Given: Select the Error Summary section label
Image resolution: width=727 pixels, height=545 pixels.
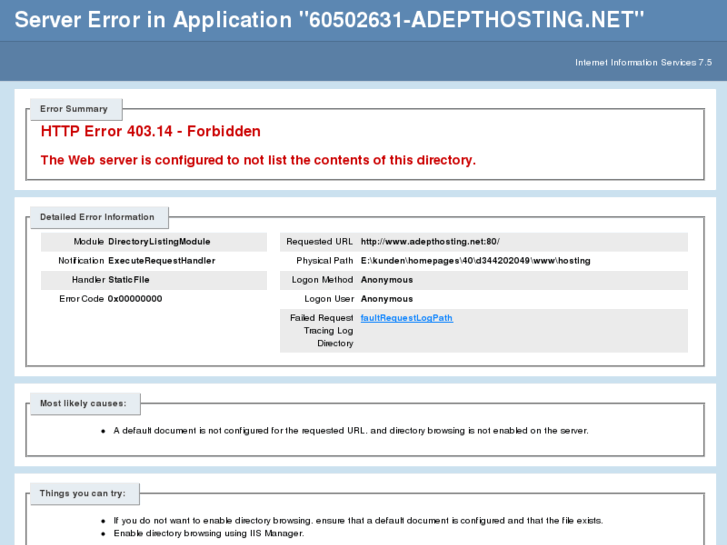Looking at the screenshot, I should click(x=74, y=109).
